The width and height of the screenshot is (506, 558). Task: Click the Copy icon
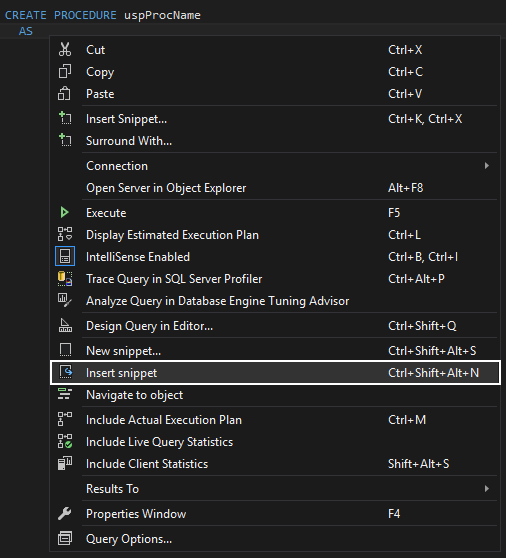pos(65,72)
